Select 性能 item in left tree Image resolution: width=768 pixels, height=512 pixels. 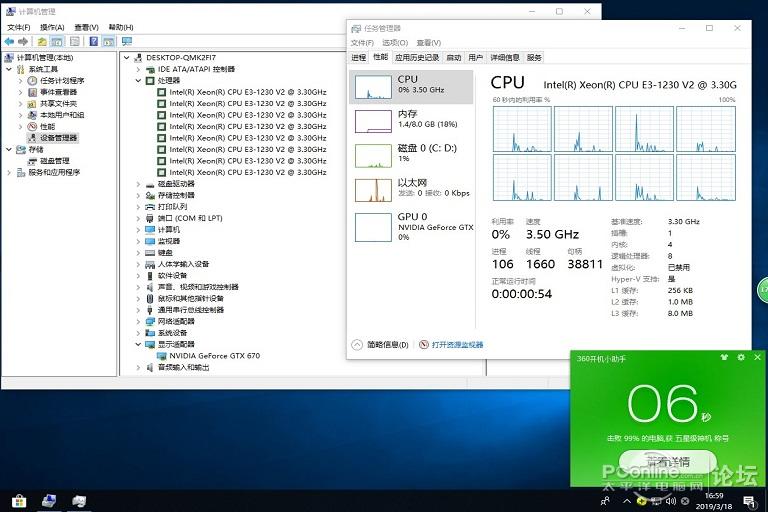(48, 126)
